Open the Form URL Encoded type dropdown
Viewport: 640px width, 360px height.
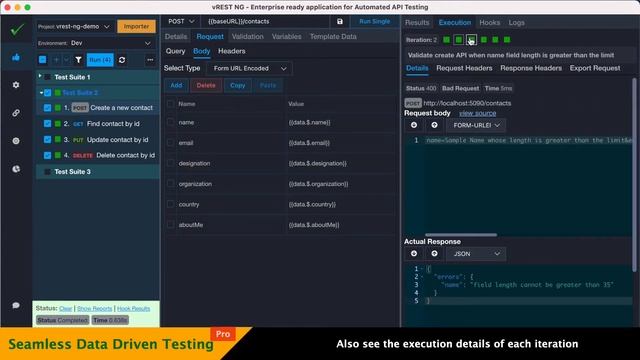click(x=249, y=69)
